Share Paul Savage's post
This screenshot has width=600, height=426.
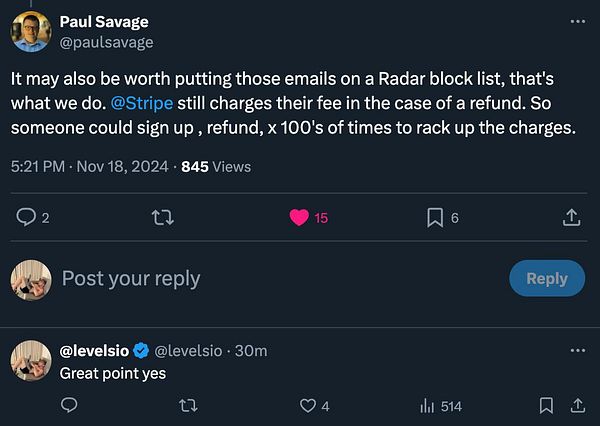pos(572,217)
